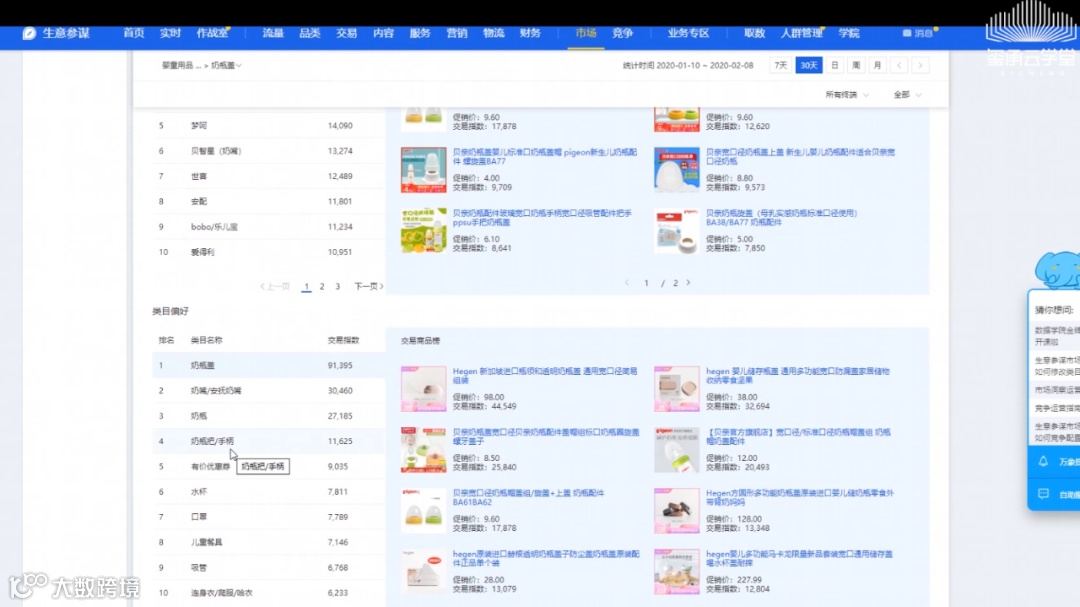
Task: Previous page arrow of upper product list
Action: pos(627,282)
